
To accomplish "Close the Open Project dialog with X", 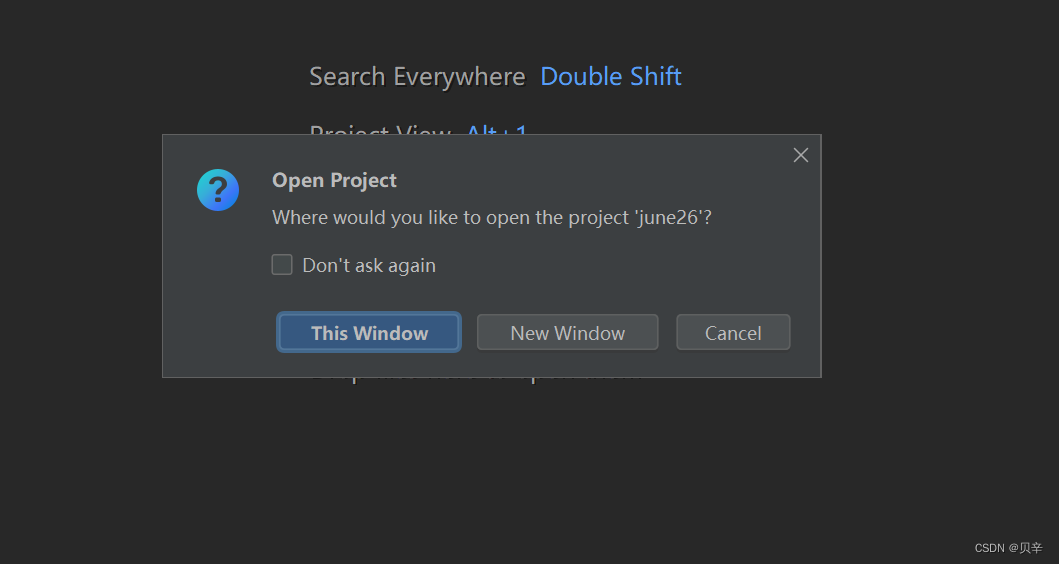I will click(x=800, y=155).
